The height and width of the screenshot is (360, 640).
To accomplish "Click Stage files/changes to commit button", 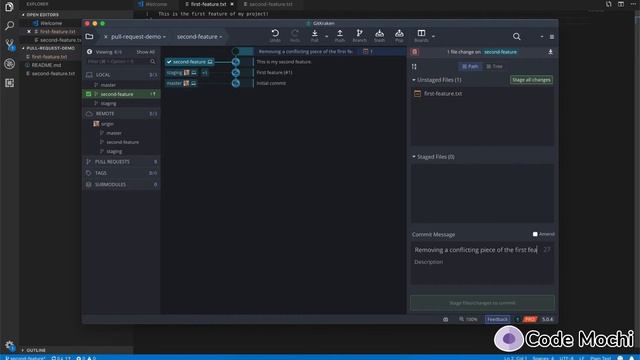I will coord(482,303).
